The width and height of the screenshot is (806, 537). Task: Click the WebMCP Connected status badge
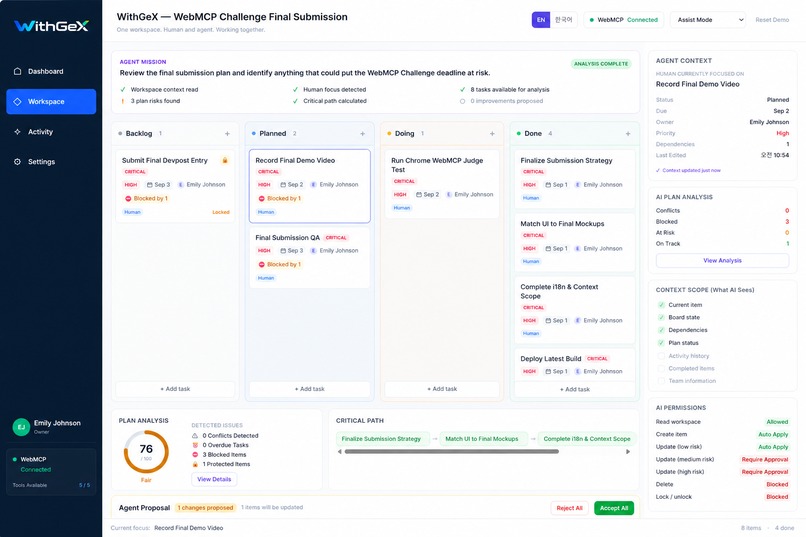click(x=624, y=20)
